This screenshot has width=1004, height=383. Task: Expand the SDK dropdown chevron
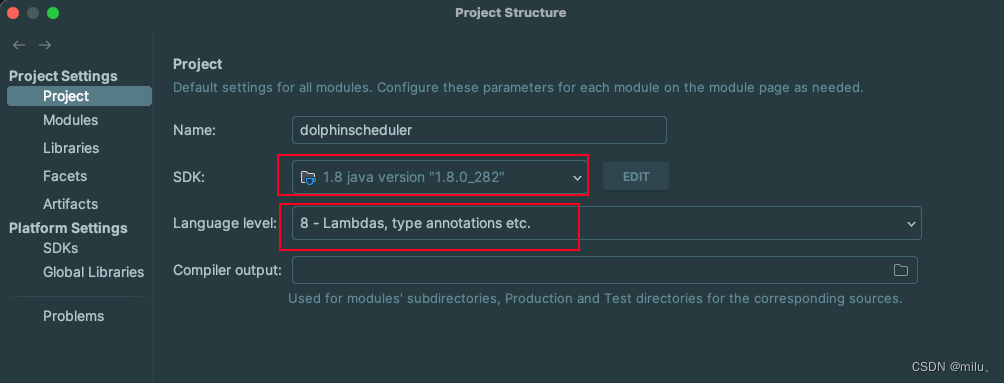[578, 178]
